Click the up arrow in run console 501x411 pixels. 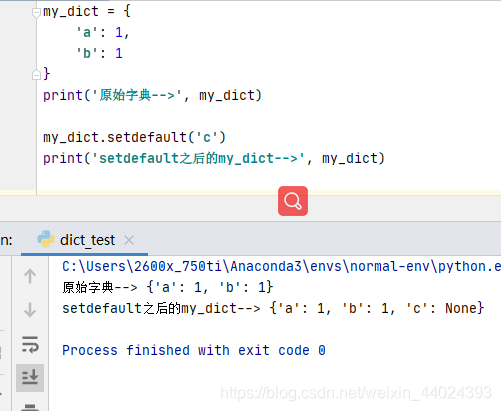pyautogui.click(x=30, y=276)
